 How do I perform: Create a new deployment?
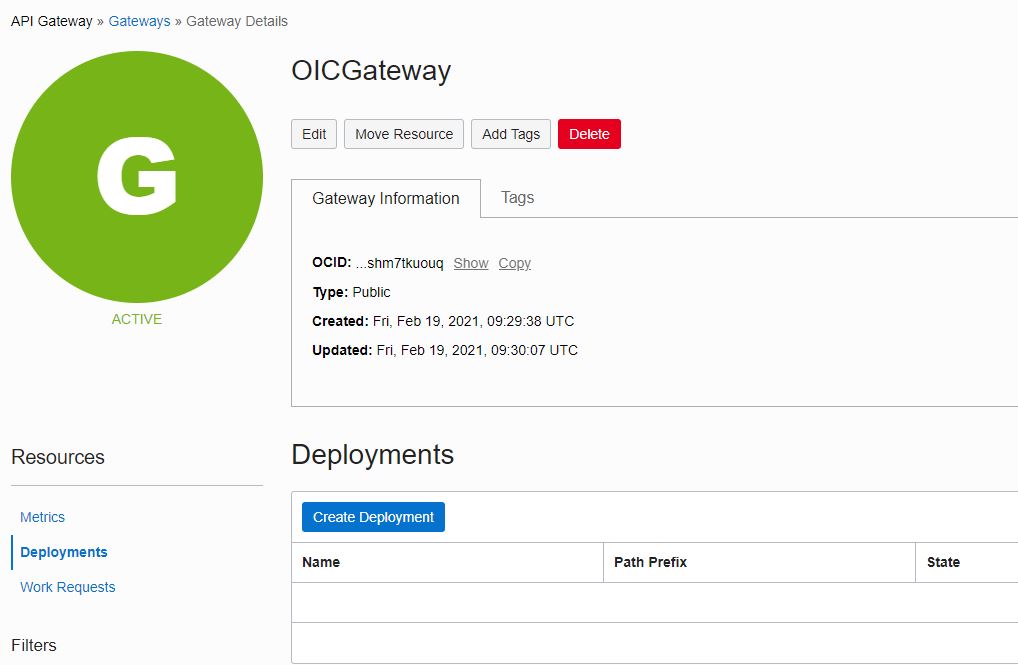tap(372, 516)
